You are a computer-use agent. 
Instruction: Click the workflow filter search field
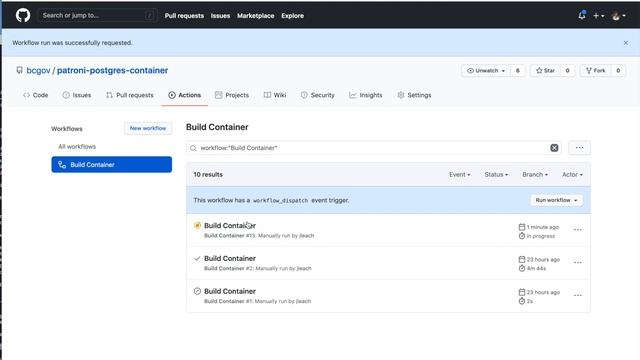point(373,148)
